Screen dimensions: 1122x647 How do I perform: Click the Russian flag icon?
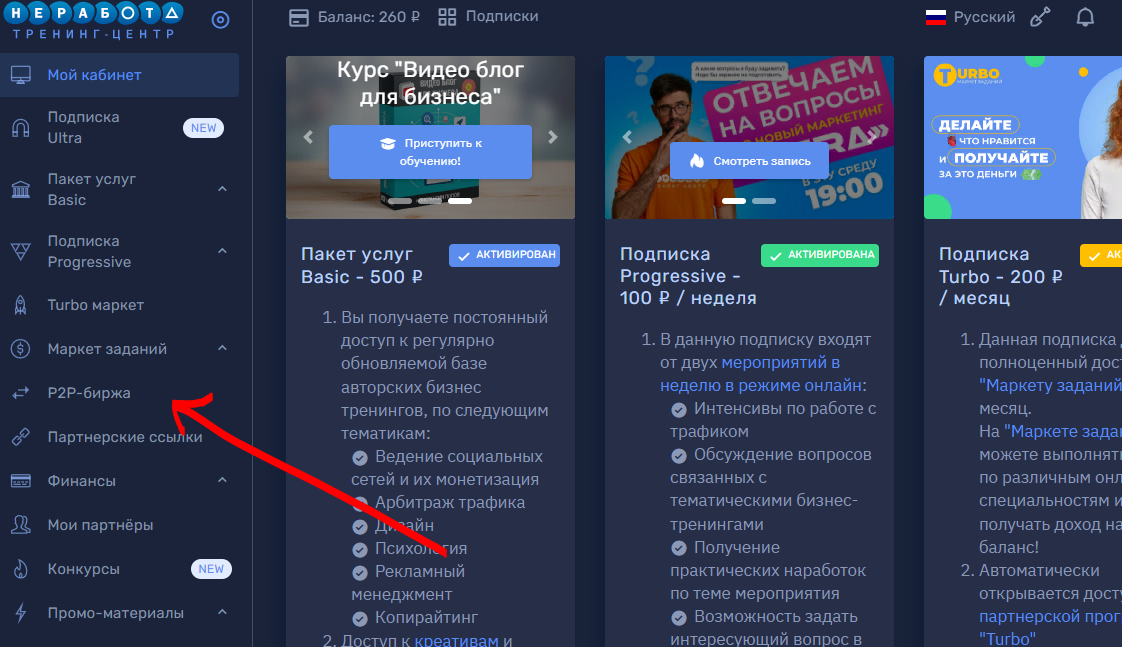point(935,17)
